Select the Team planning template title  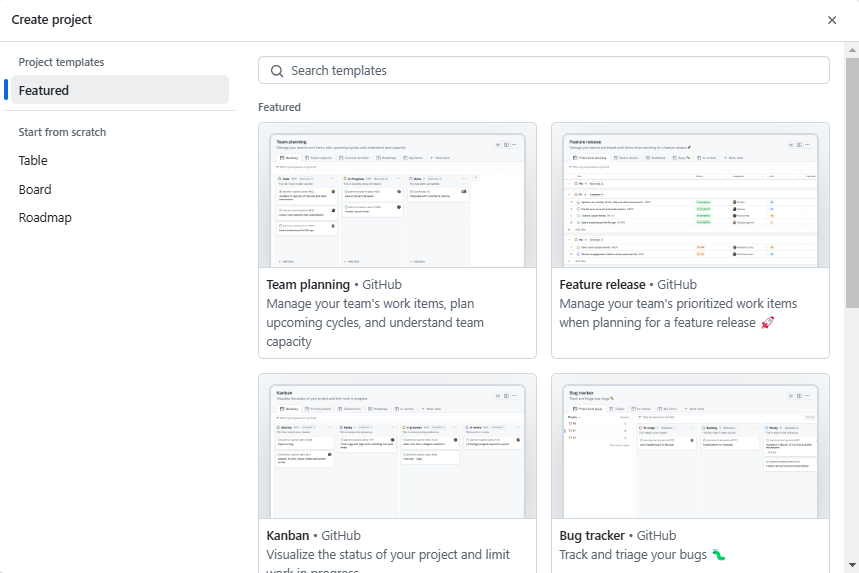308,285
